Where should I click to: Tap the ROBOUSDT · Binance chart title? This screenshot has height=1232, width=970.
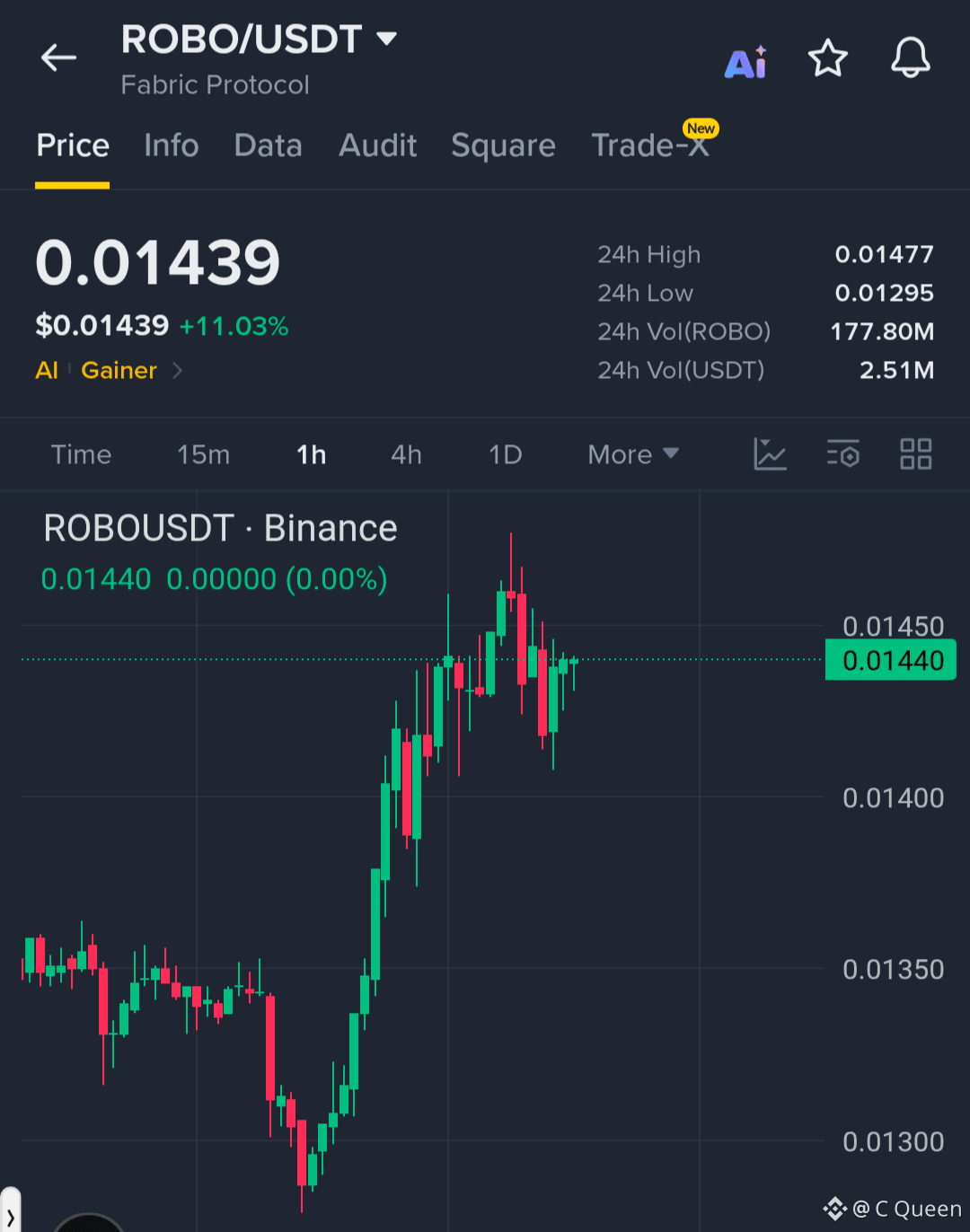point(220,528)
